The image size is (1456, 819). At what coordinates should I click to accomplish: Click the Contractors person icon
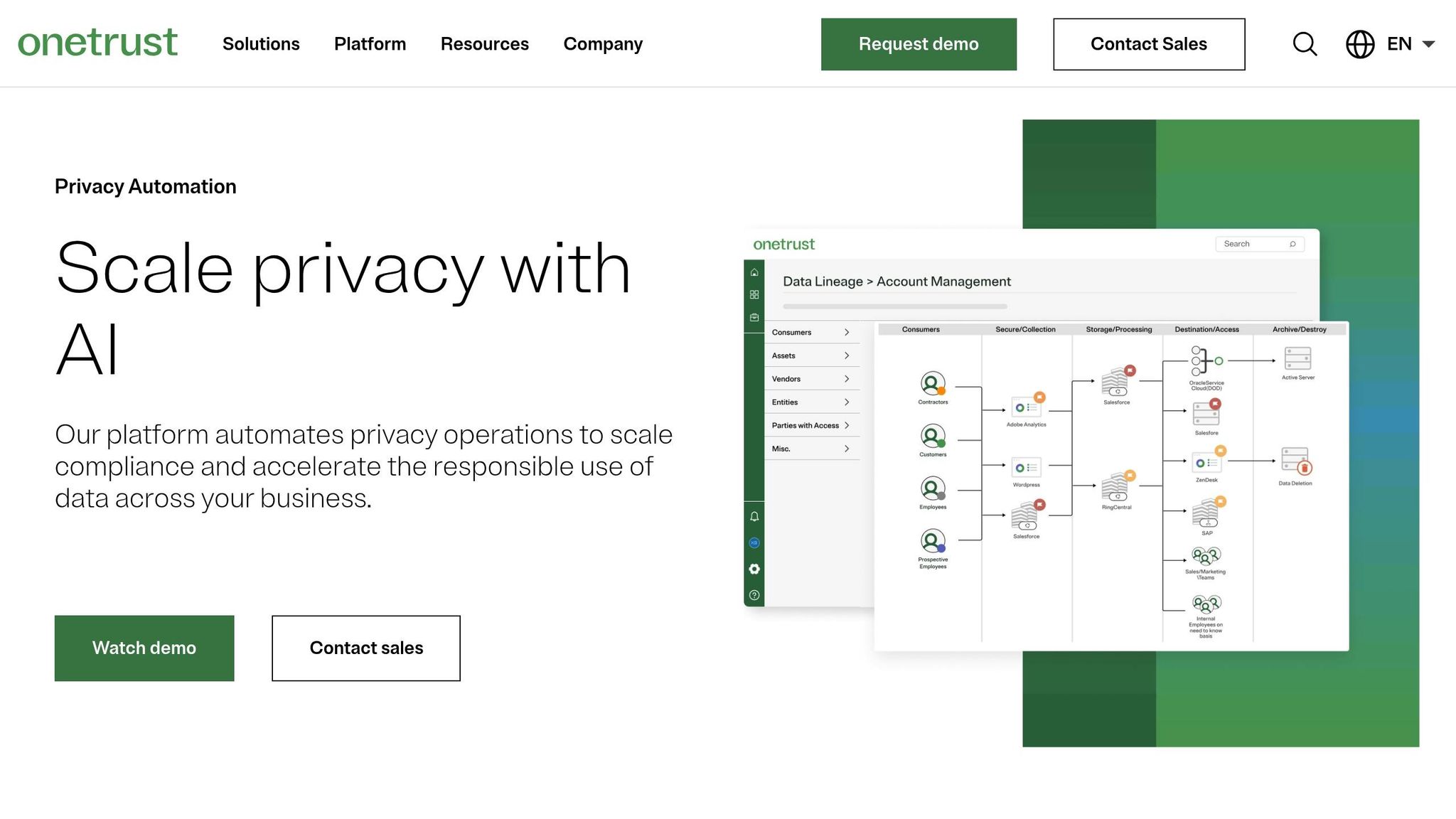[933, 384]
